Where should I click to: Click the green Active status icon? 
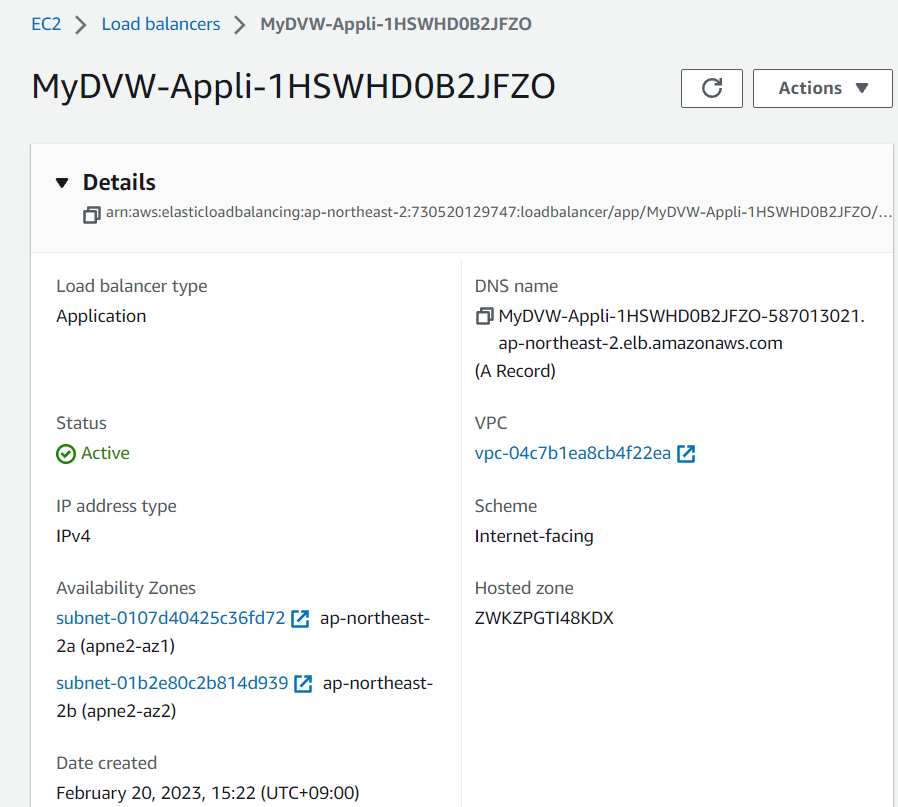click(66, 454)
